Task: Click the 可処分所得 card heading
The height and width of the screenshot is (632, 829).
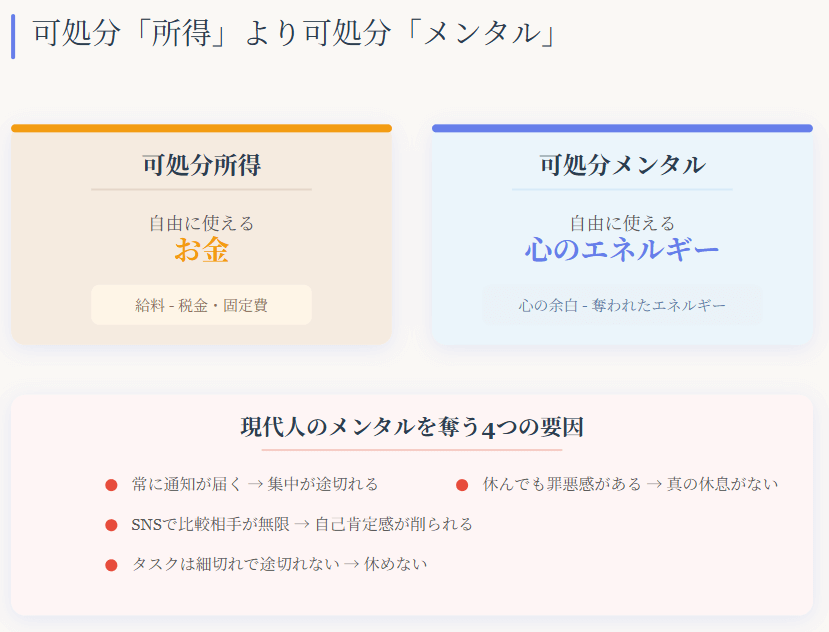Action: 201,165
